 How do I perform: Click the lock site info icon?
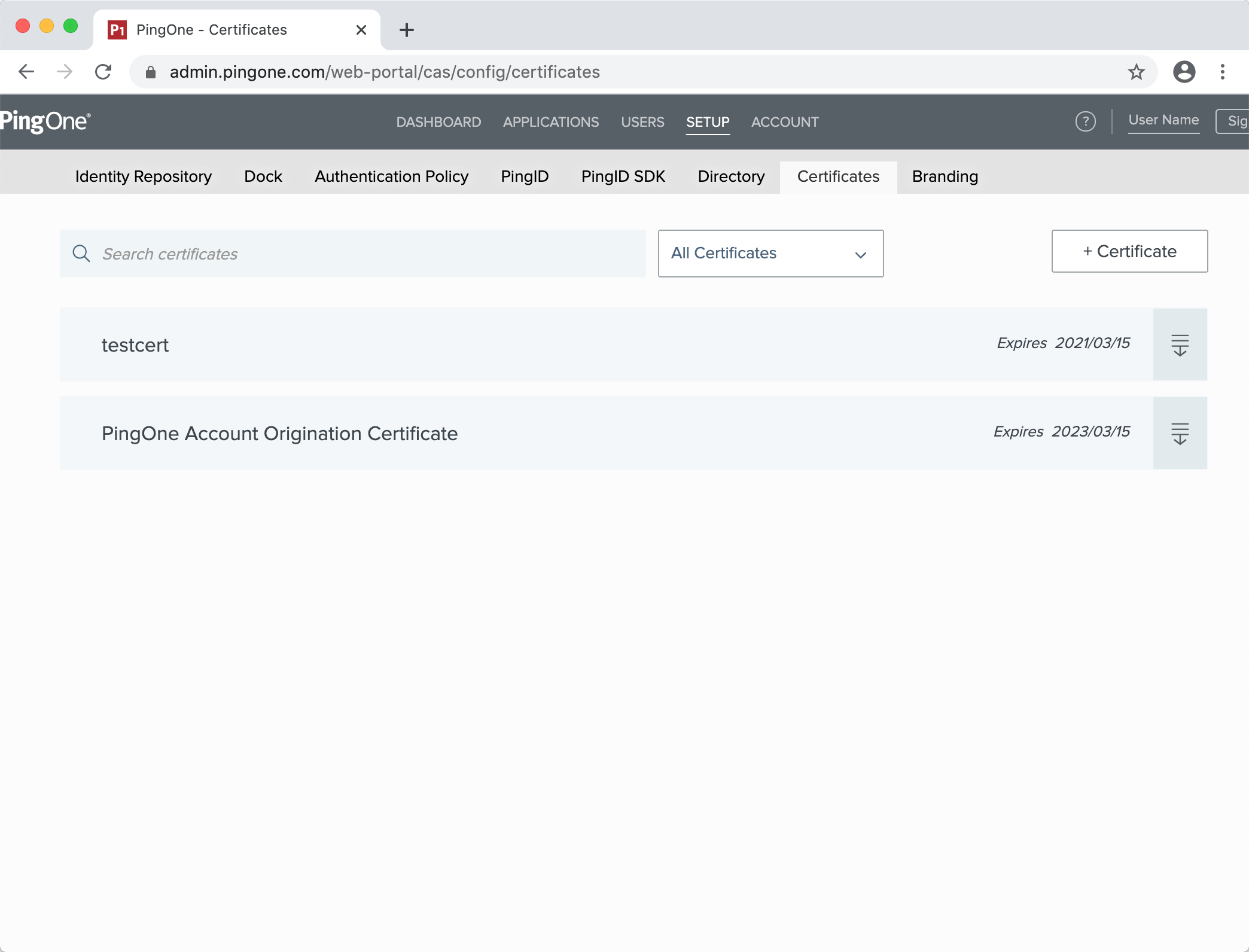point(151,72)
